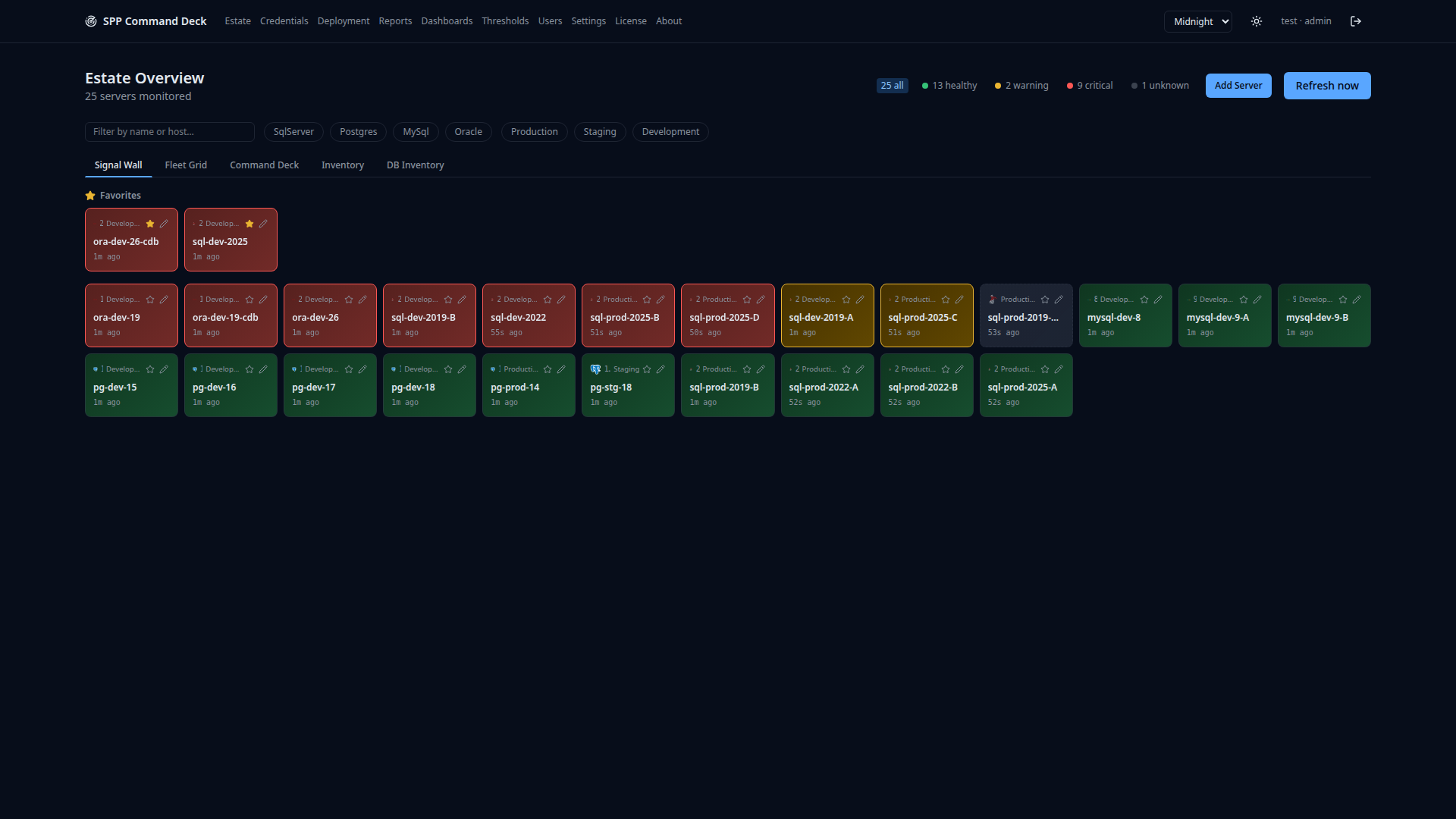Click the Filter by name or host field
Screen dimensions: 1456x819
170,132
